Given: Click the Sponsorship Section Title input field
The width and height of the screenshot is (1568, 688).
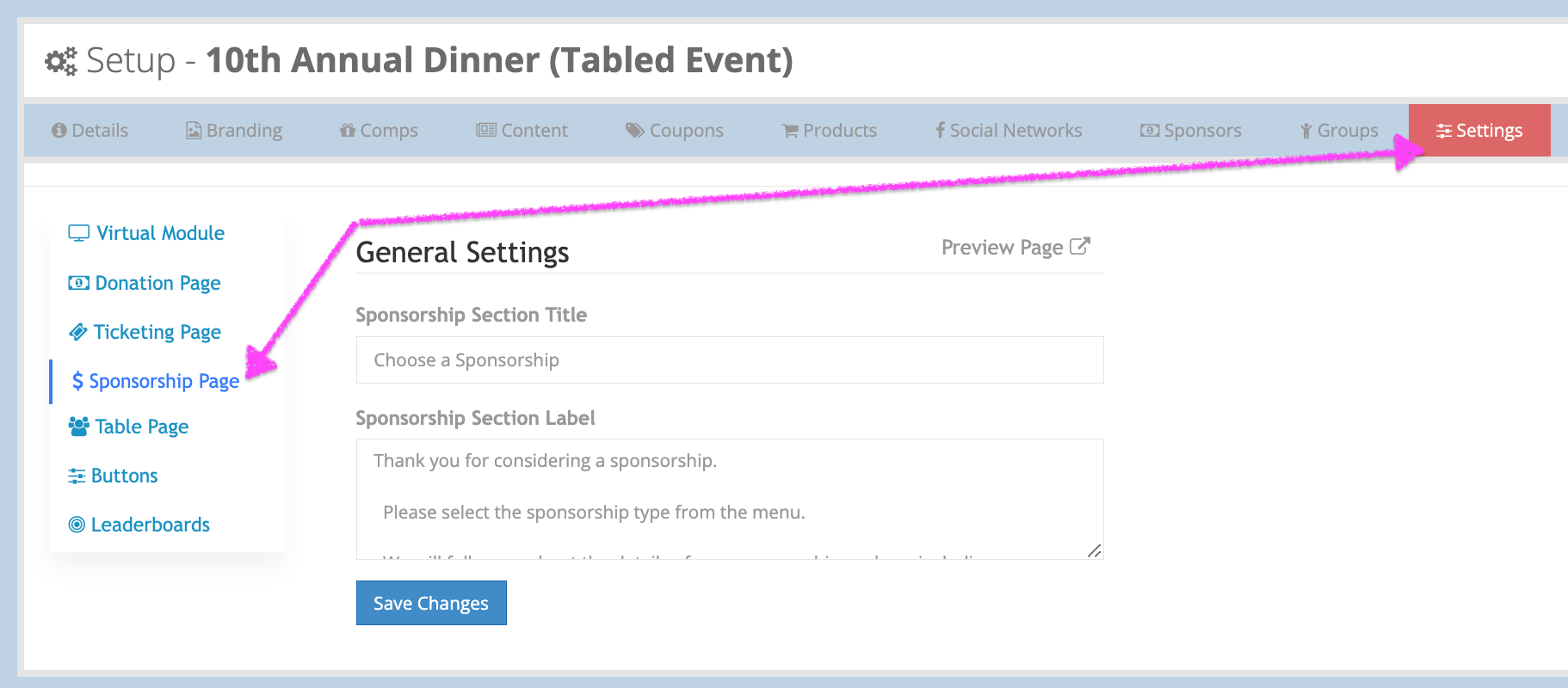Looking at the screenshot, I should tap(729, 360).
